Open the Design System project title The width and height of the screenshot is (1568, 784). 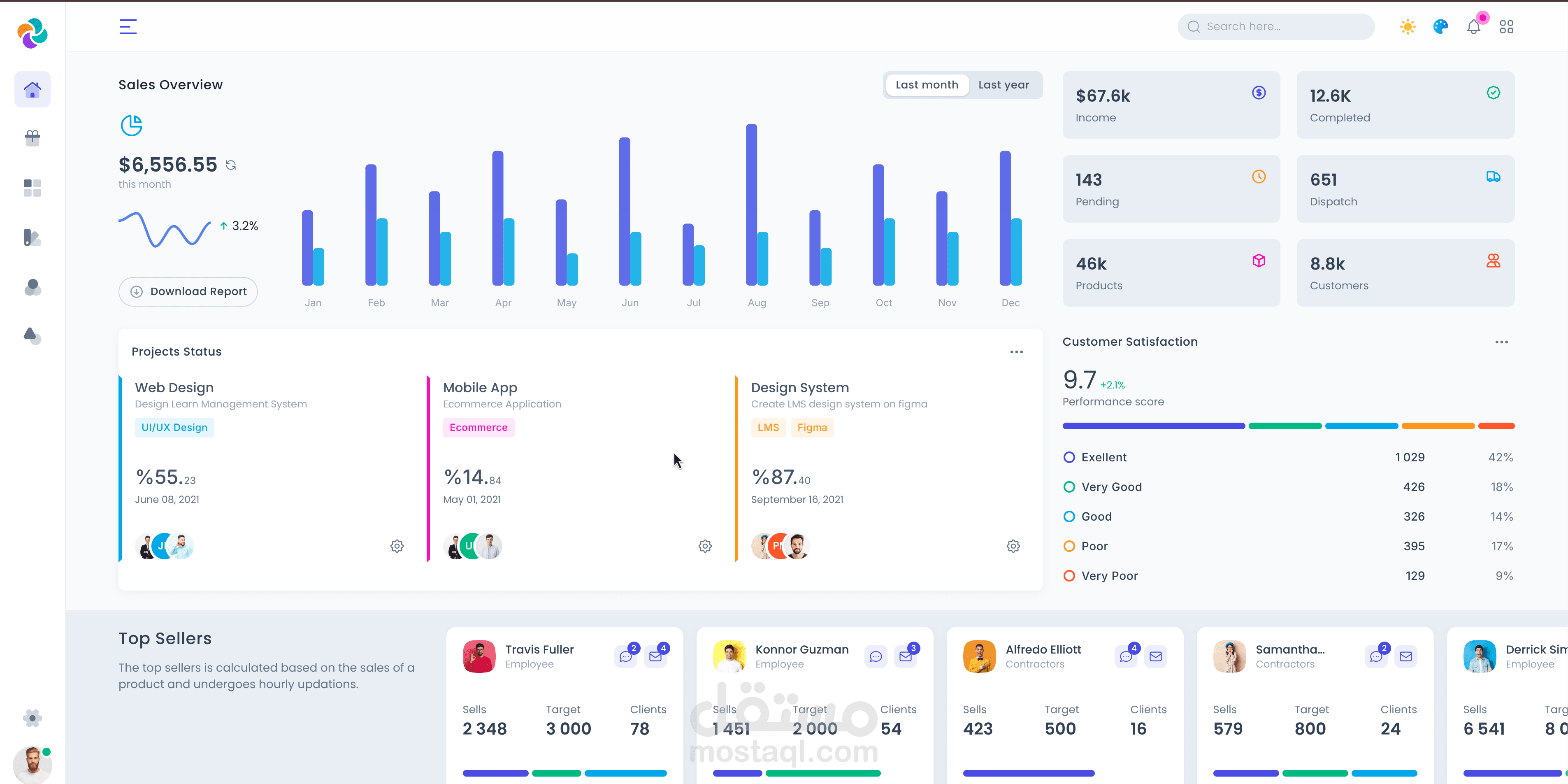coord(800,388)
